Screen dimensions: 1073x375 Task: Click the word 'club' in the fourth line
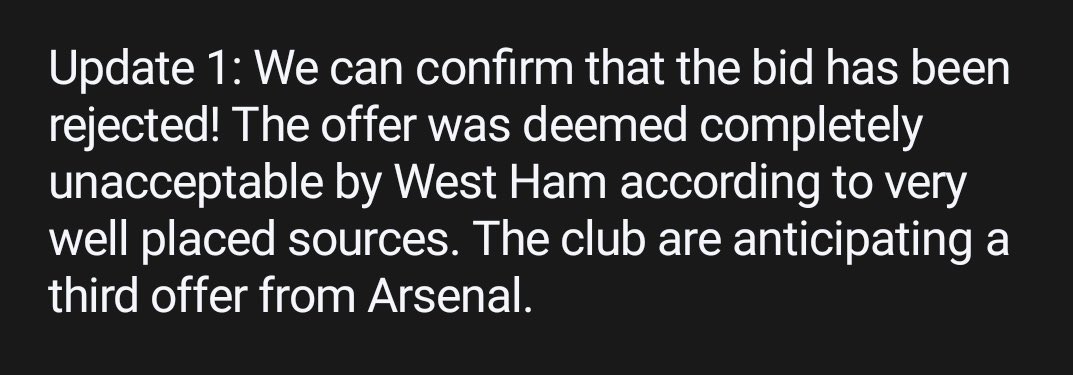[x=603, y=240]
